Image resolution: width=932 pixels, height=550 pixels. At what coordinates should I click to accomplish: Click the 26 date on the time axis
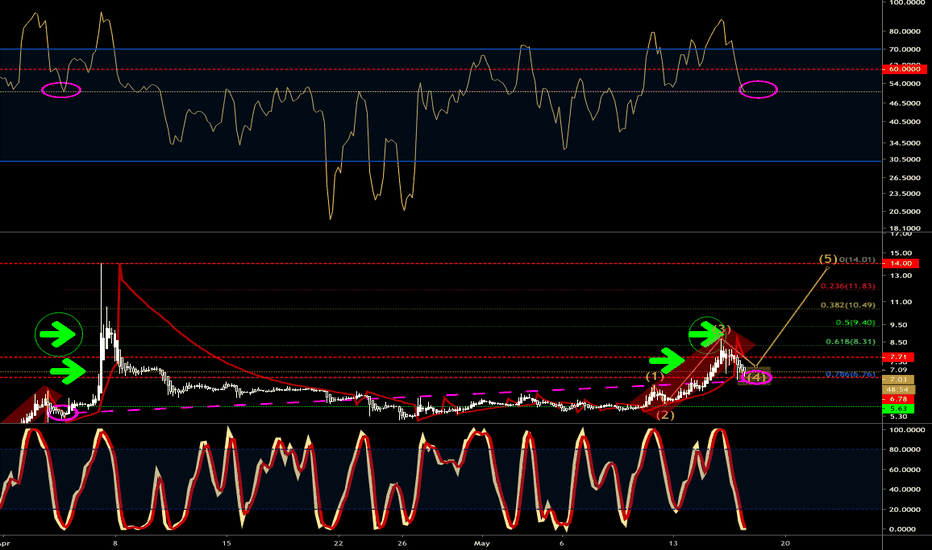click(x=402, y=543)
